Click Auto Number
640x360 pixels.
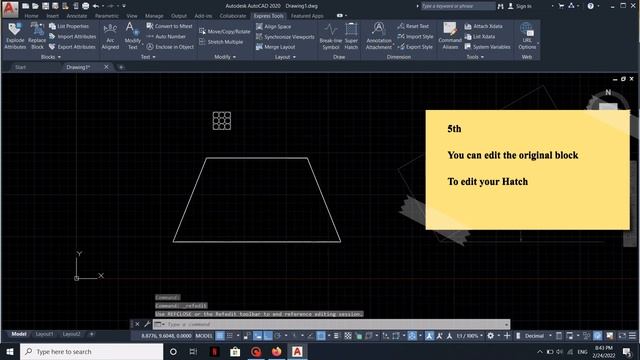pyautogui.click(x=166, y=36)
